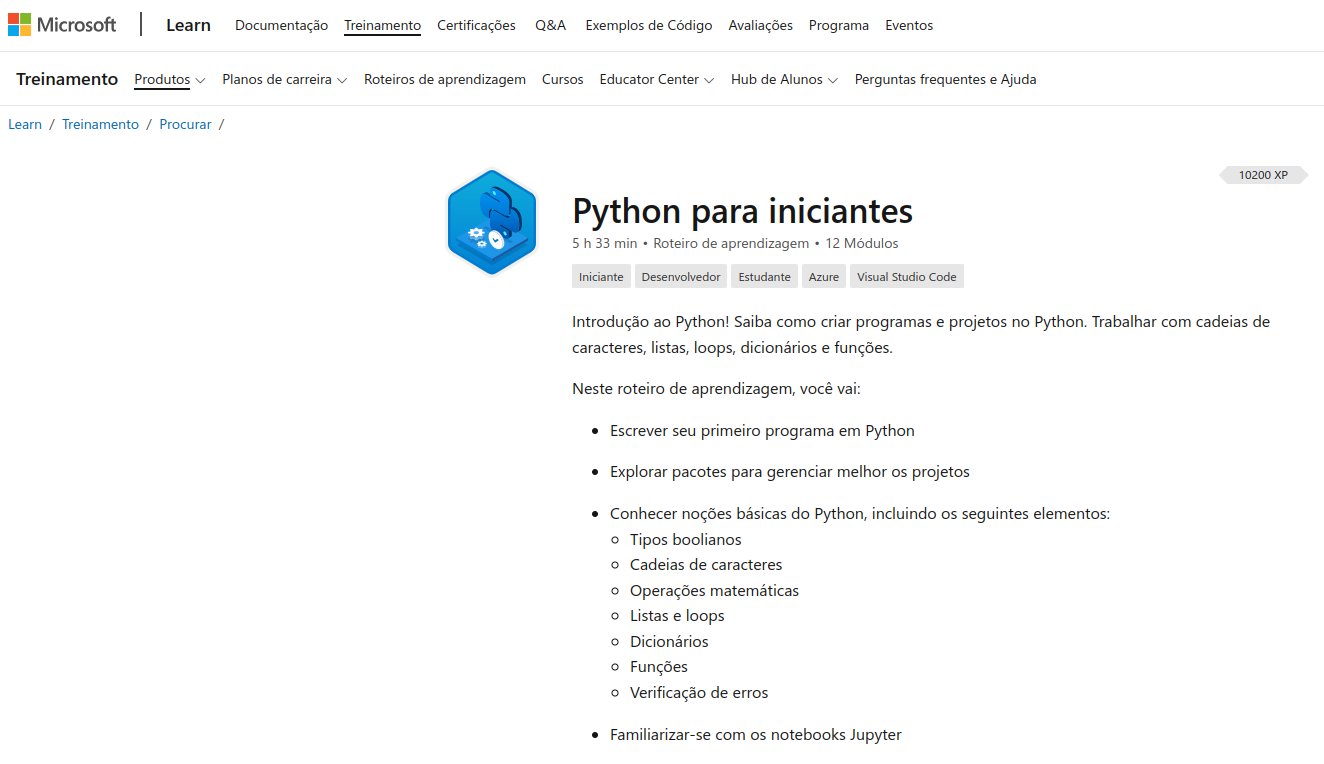Click the Treinamento breadcrumb link
The image size is (1324, 764).
100,124
